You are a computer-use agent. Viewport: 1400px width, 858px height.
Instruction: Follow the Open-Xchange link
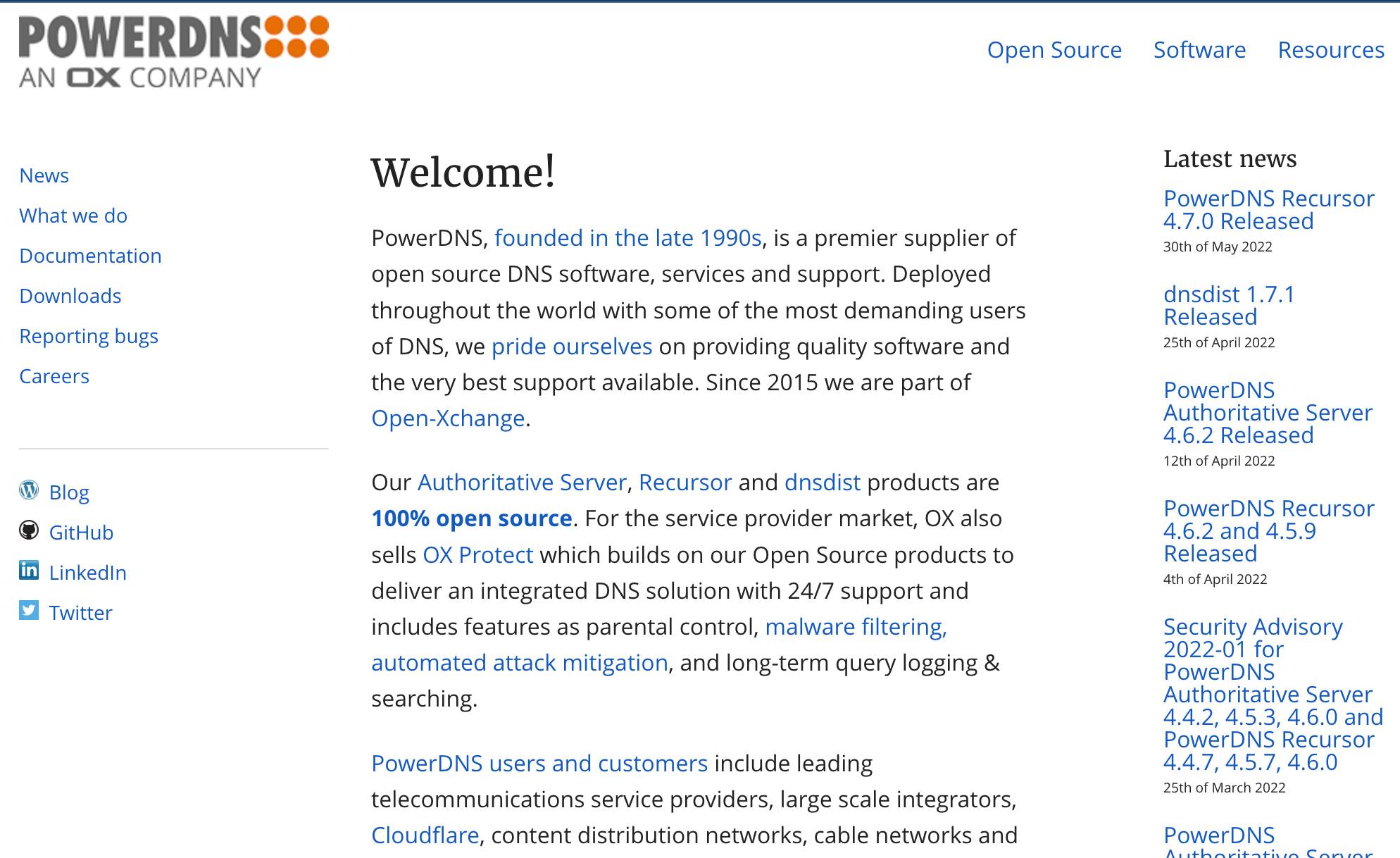tap(448, 418)
